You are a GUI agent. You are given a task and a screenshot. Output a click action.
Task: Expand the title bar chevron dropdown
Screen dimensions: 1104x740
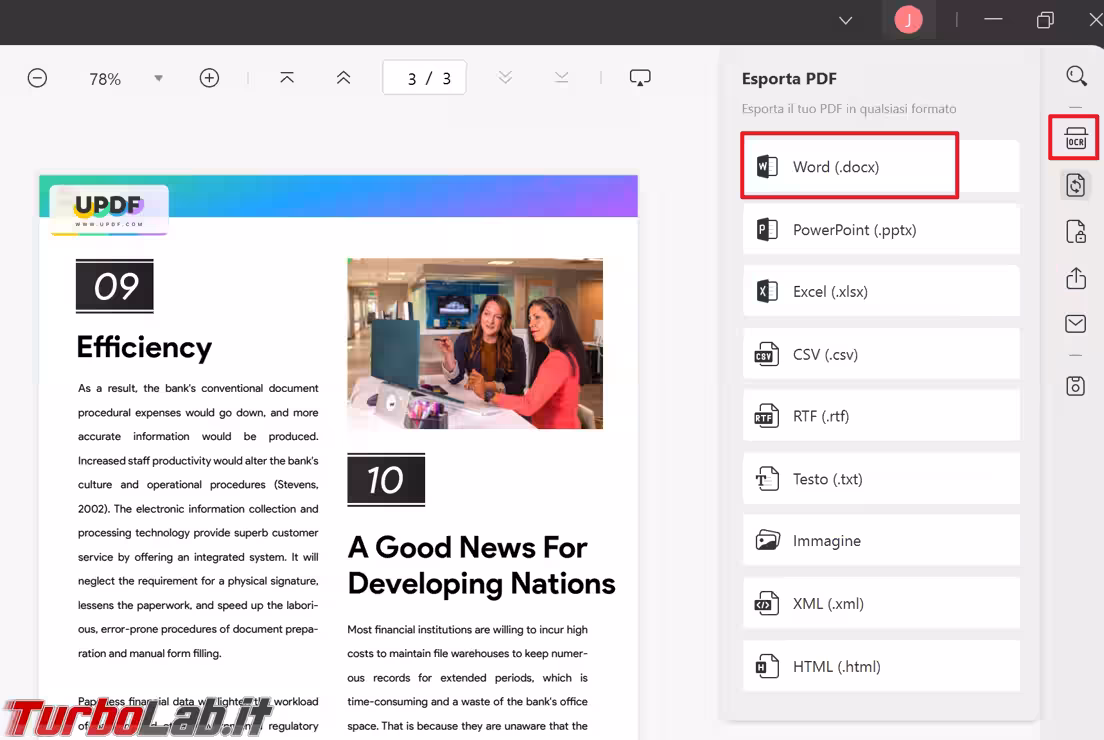(x=845, y=20)
